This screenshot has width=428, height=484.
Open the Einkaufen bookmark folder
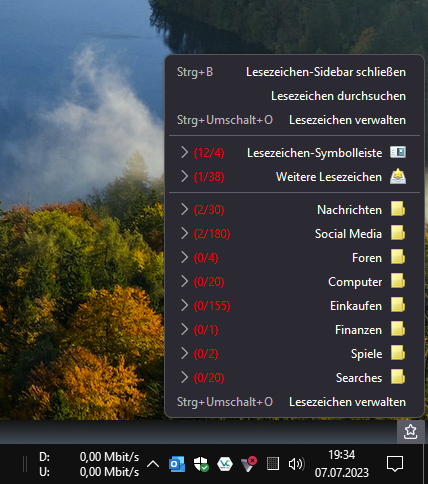pos(294,306)
